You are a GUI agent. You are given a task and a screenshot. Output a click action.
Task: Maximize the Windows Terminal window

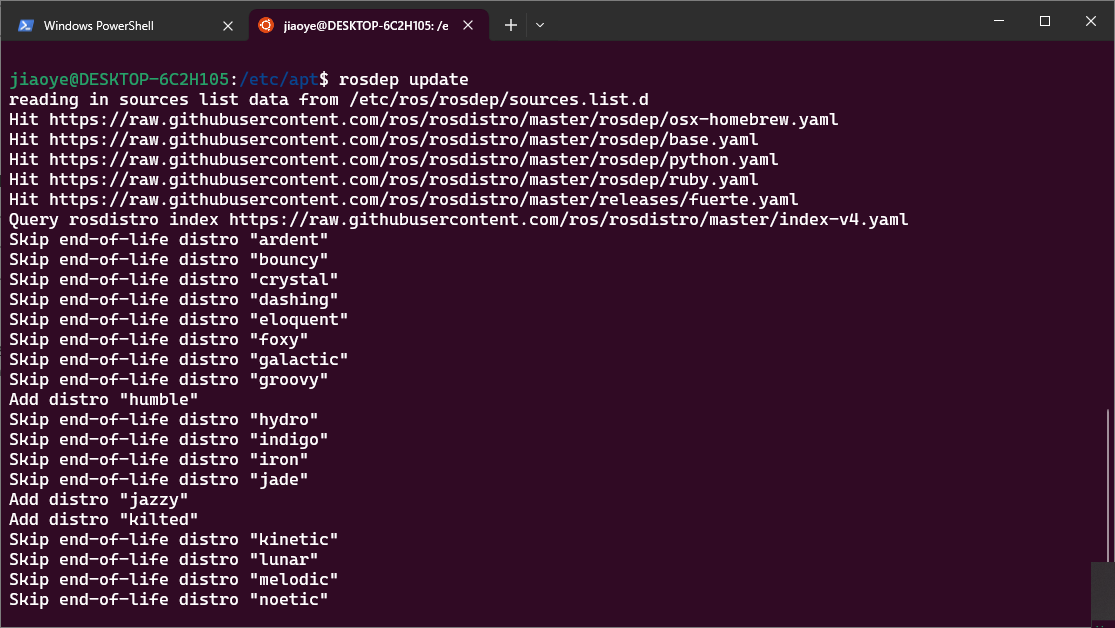click(1045, 21)
